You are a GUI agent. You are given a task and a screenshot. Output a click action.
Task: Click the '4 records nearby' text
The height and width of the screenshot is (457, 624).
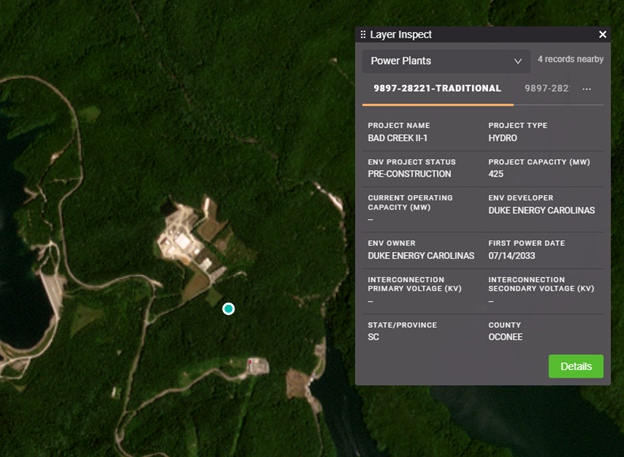[570, 60]
